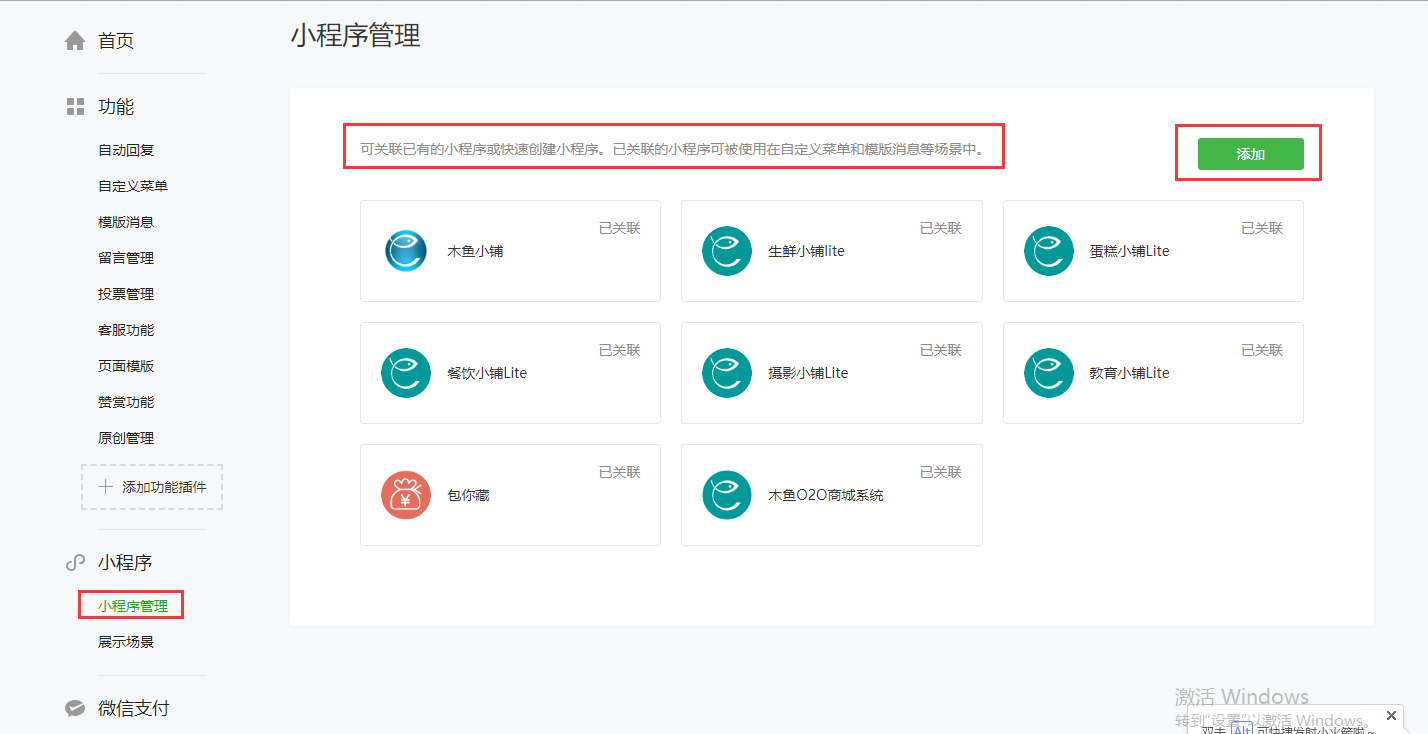Close the popup at the bottom right

coord(1391,715)
